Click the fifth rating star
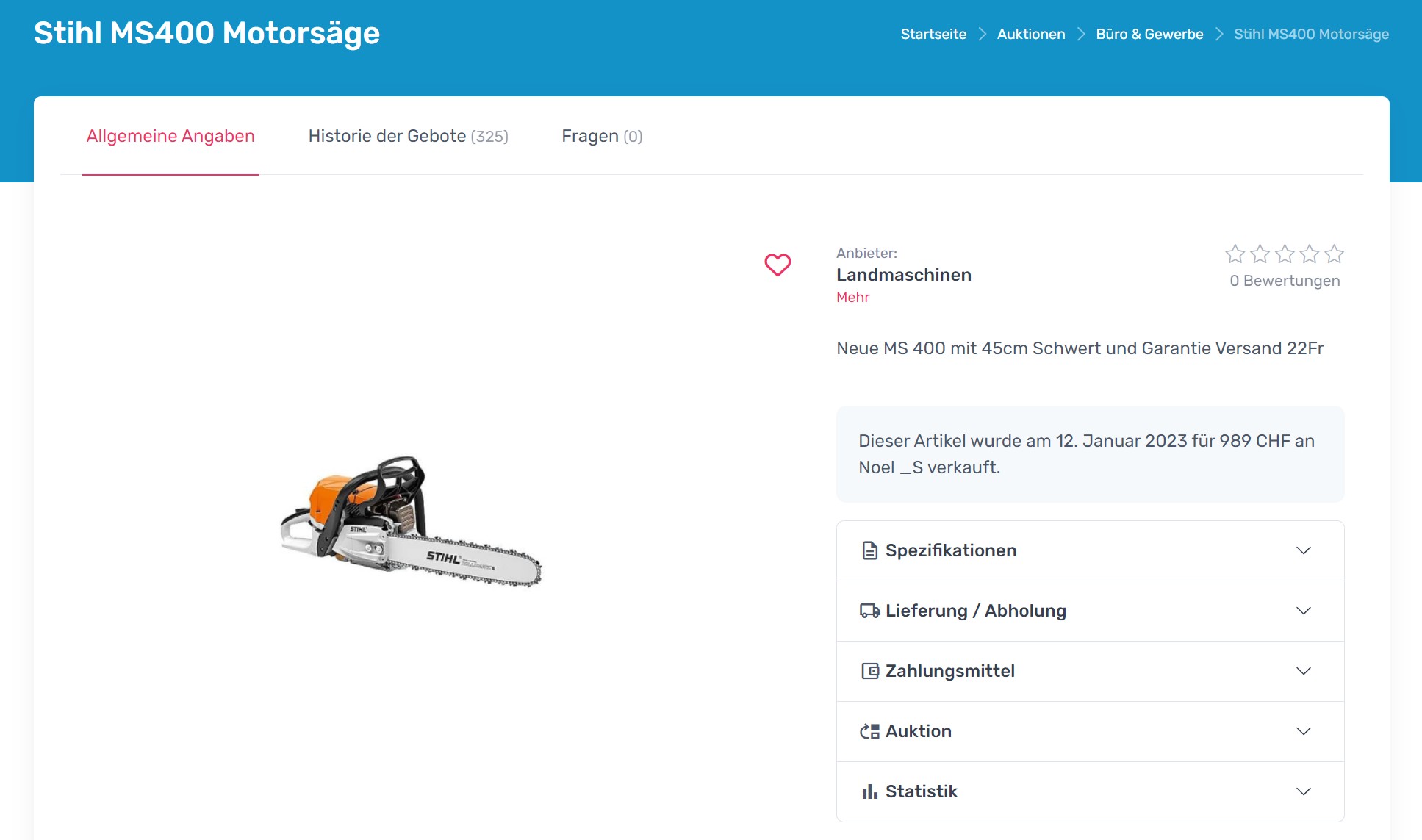1422x840 pixels. [x=1334, y=254]
